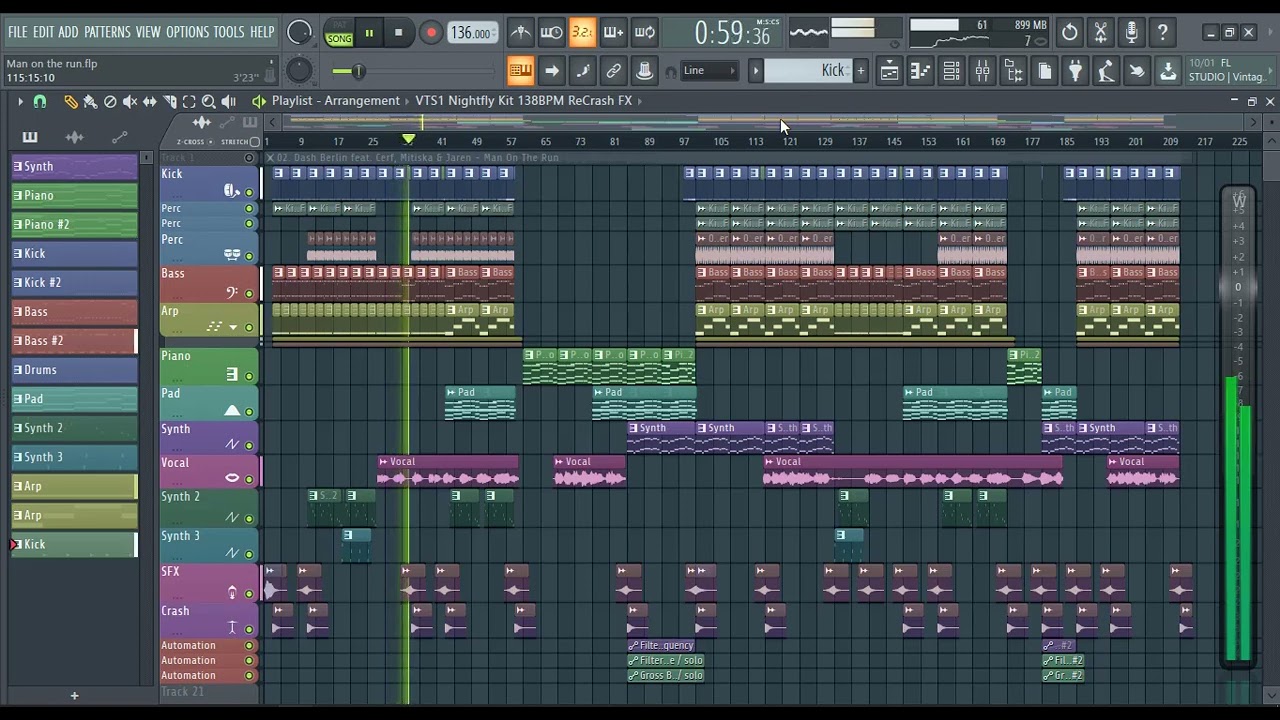The height and width of the screenshot is (720, 1280).
Task: Click the undo history icon
Action: (1070, 33)
